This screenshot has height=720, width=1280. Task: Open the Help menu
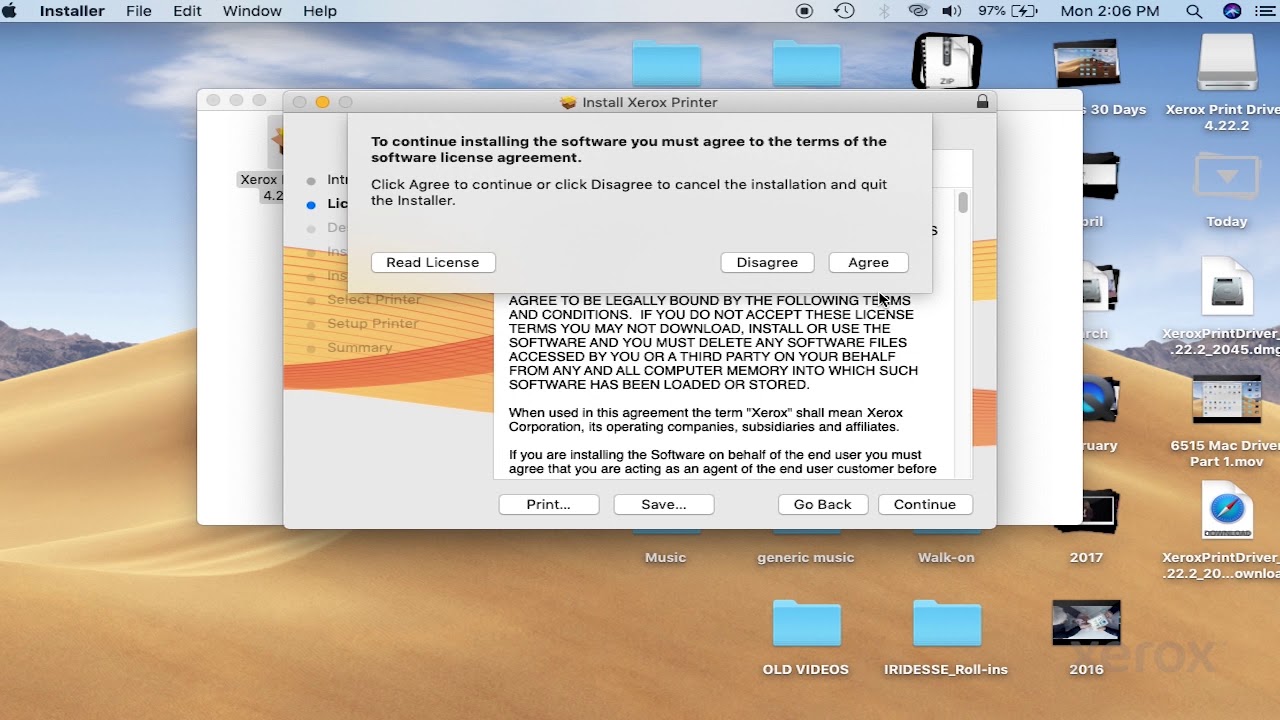(320, 11)
